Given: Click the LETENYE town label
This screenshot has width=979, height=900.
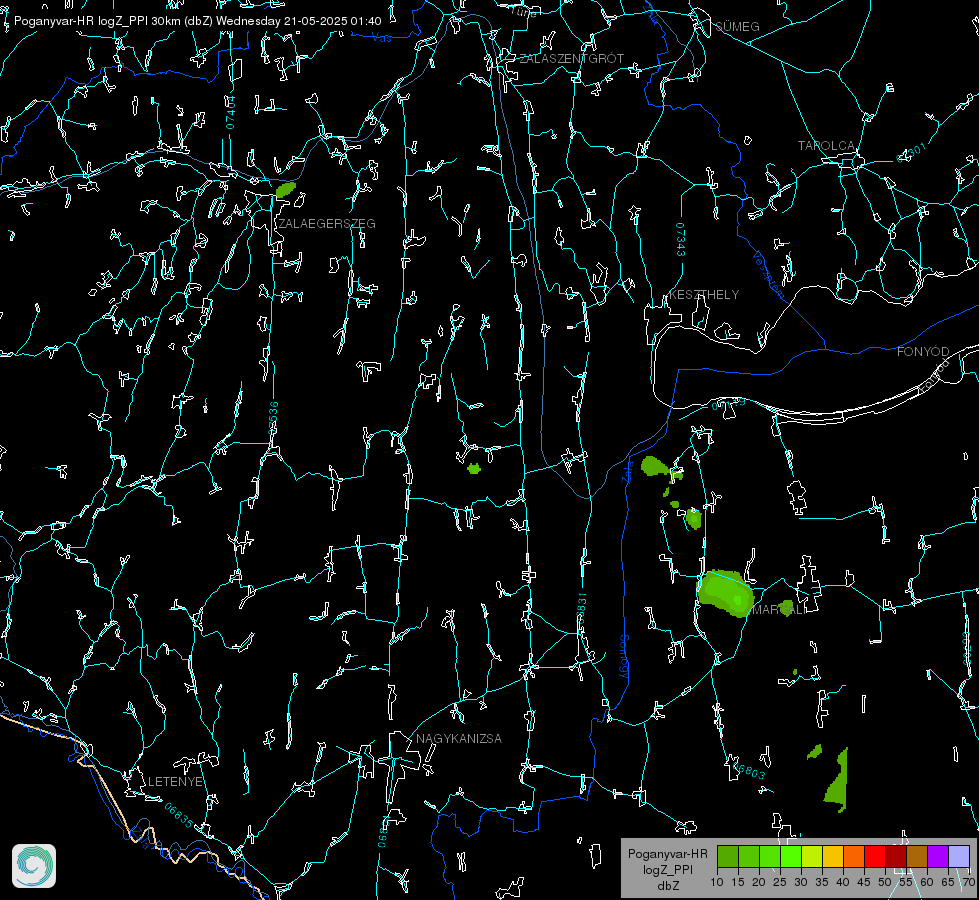Looking at the screenshot, I should (175, 782).
